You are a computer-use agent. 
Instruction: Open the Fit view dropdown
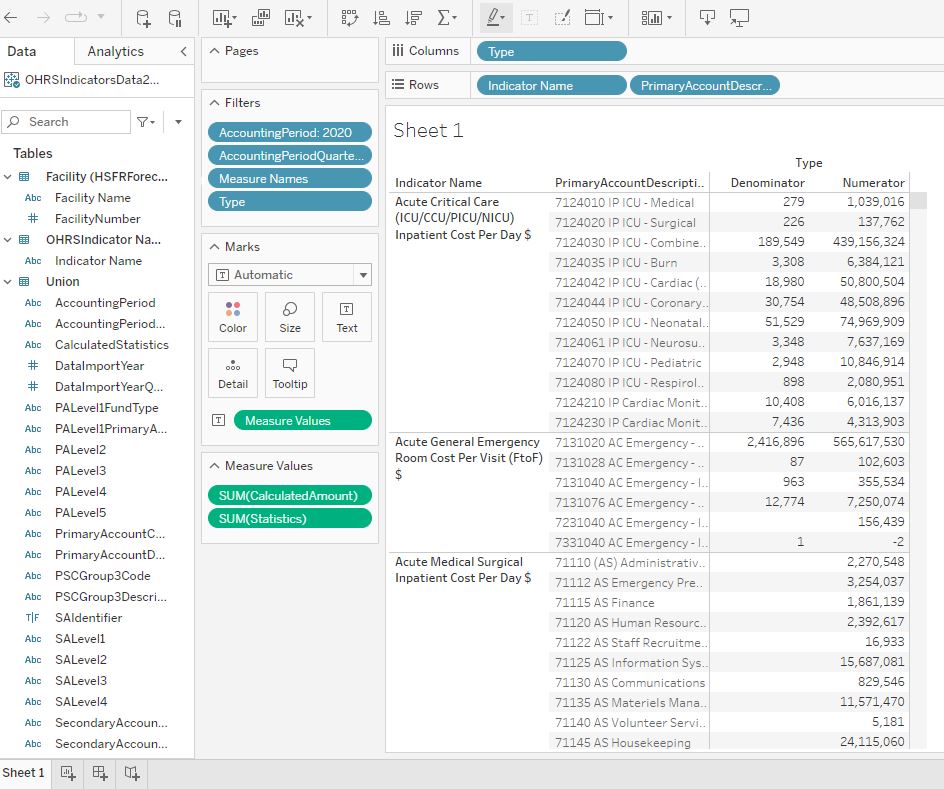(598, 18)
